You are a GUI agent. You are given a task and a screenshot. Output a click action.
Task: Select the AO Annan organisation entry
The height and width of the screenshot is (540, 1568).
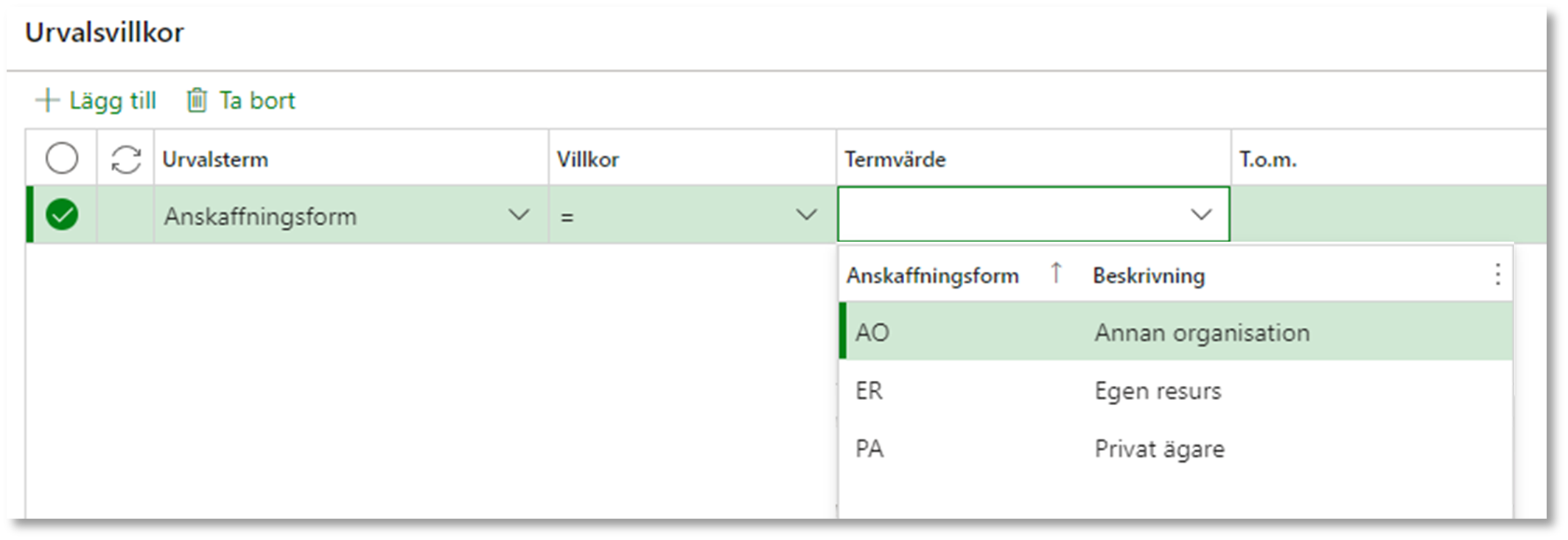tap(1176, 332)
